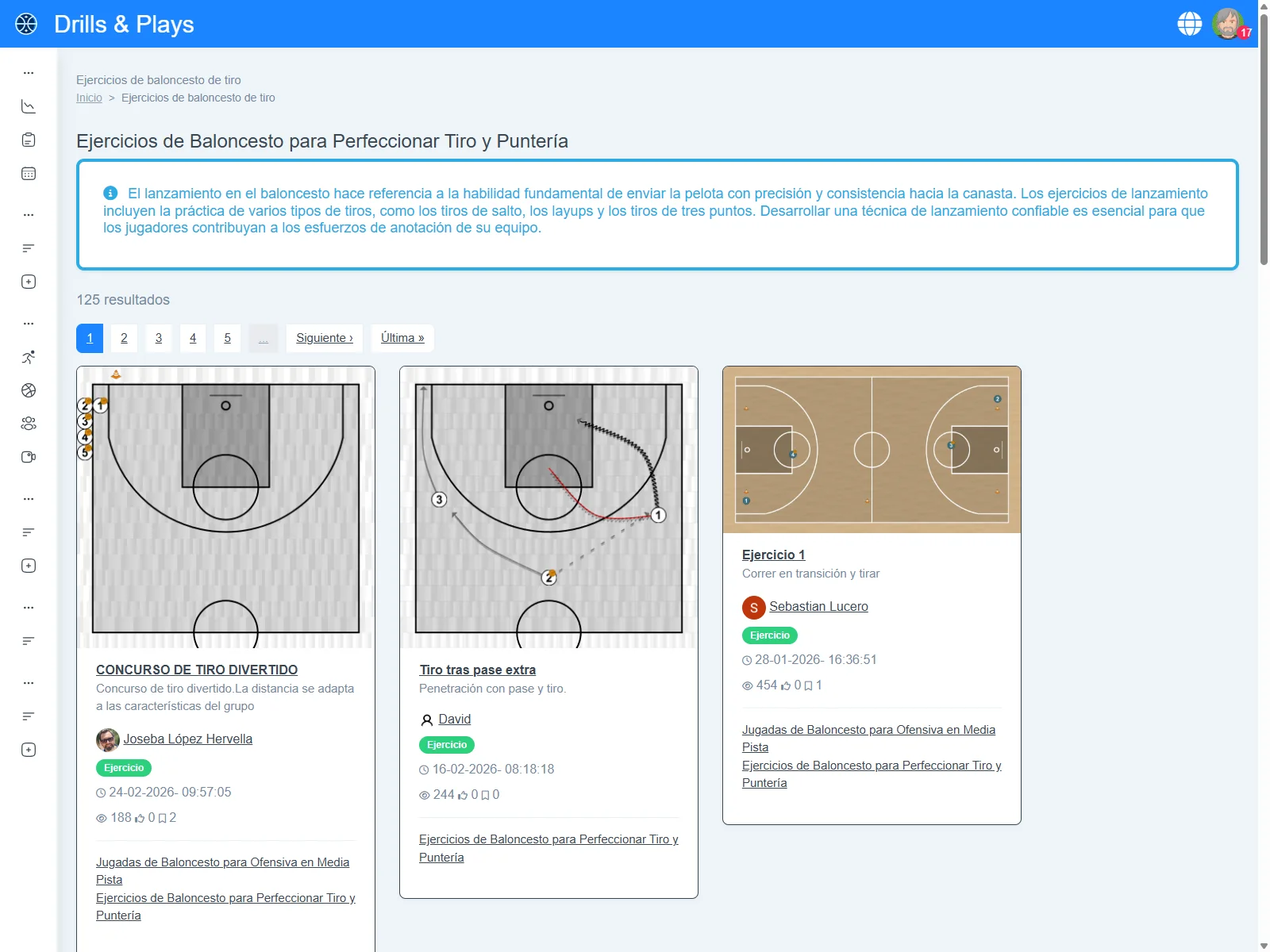Open the top ellipsis menu in the sidebar
1270x952 pixels.
click(x=29, y=72)
